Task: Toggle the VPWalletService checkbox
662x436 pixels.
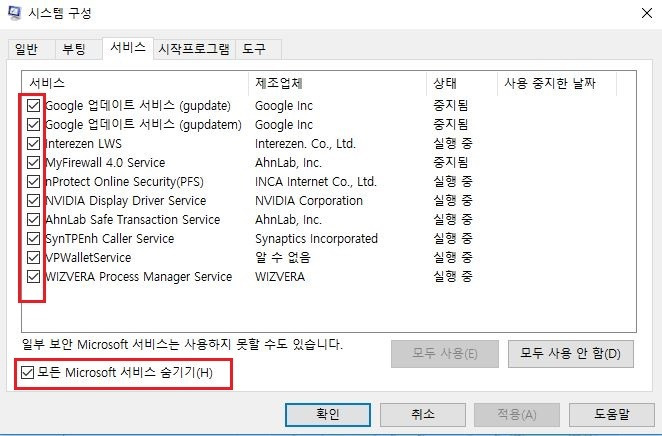Action: pyautogui.click(x=33, y=257)
